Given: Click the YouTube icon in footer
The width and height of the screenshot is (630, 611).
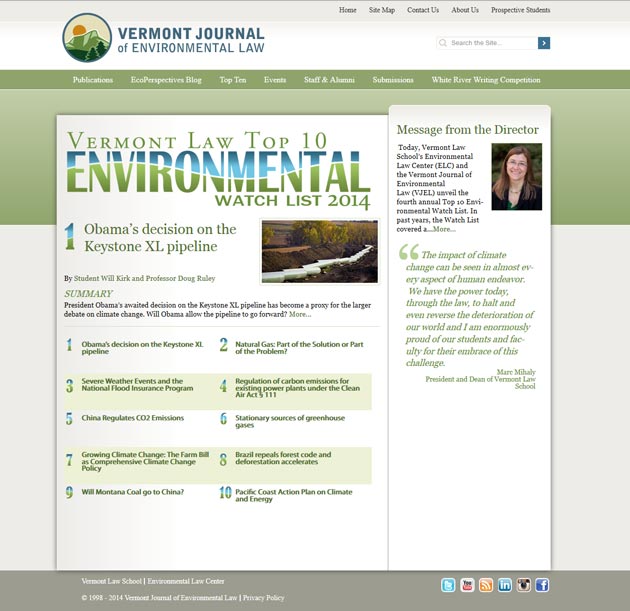Looking at the screenshot, I should pos(467,585).
